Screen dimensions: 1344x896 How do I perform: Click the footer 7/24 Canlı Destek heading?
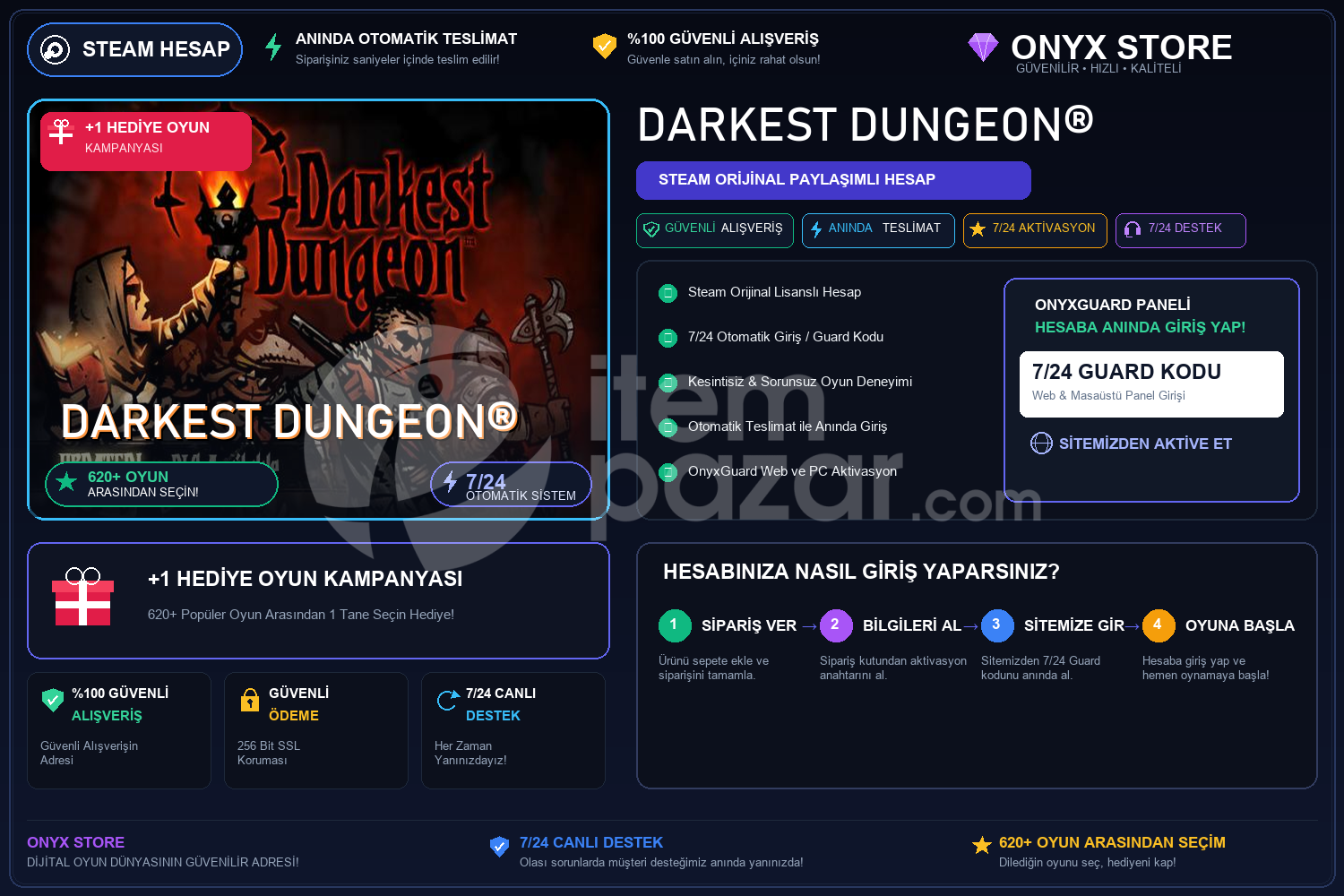coord(591,842)
